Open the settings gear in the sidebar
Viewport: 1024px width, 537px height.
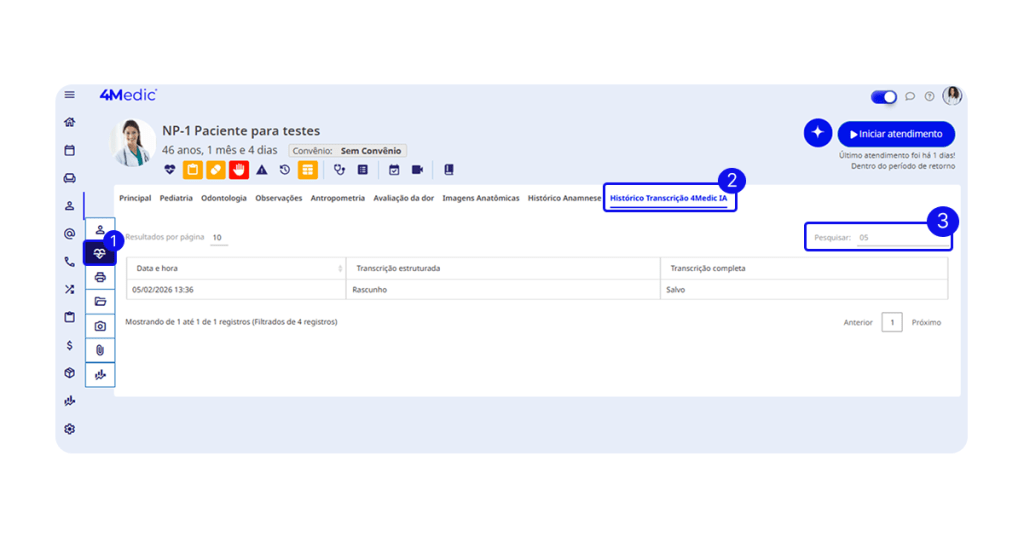69,429
